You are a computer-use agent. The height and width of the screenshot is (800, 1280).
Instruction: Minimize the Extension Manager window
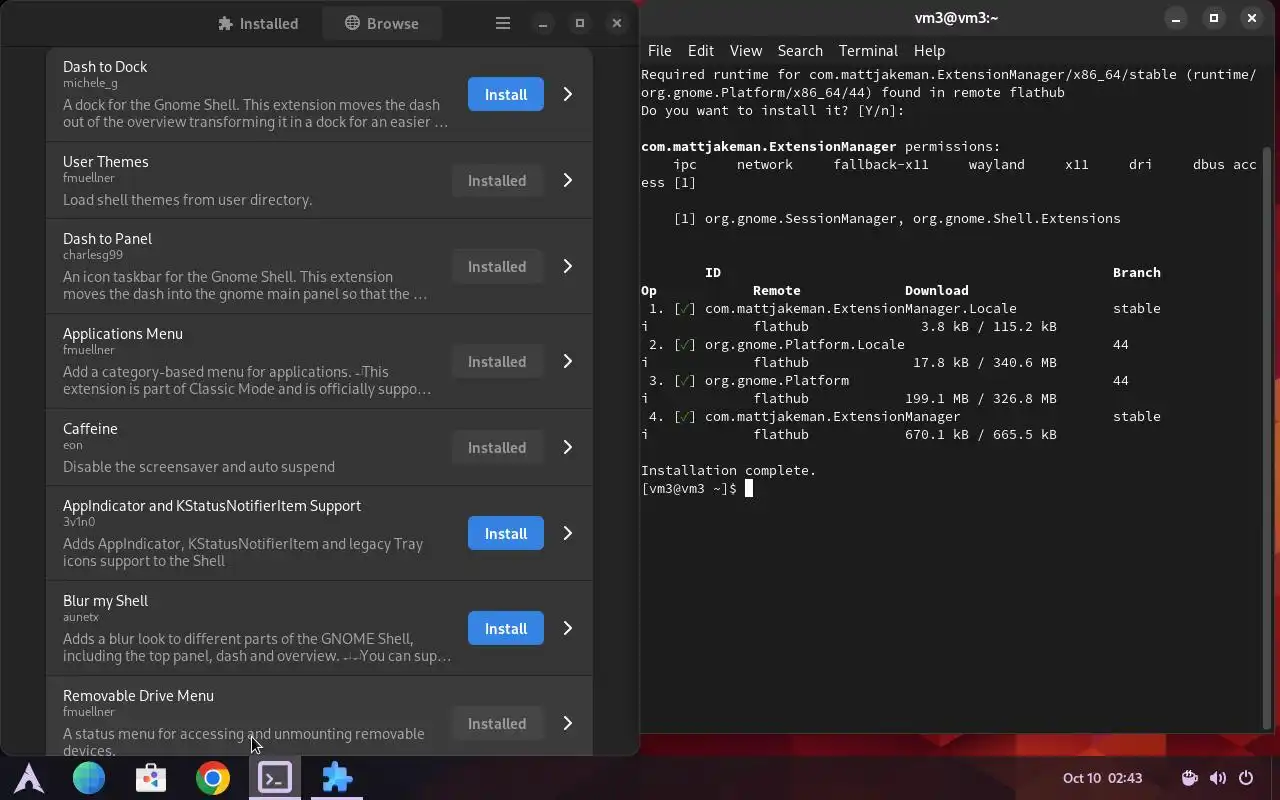[x=543, y=23]
